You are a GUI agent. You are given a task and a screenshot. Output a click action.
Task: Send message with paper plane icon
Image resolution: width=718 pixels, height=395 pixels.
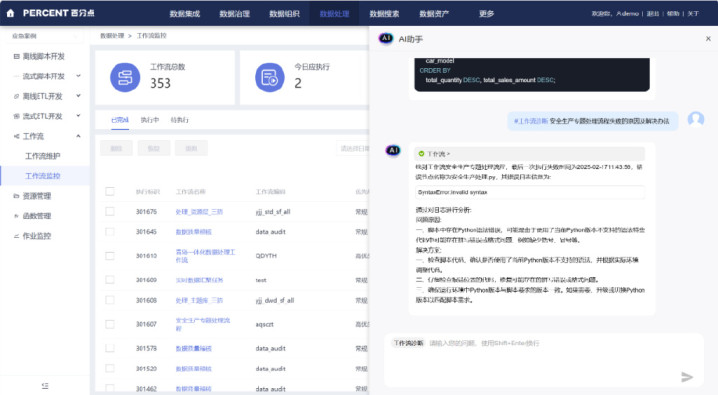pyautogui.click(x=686, y=377)
